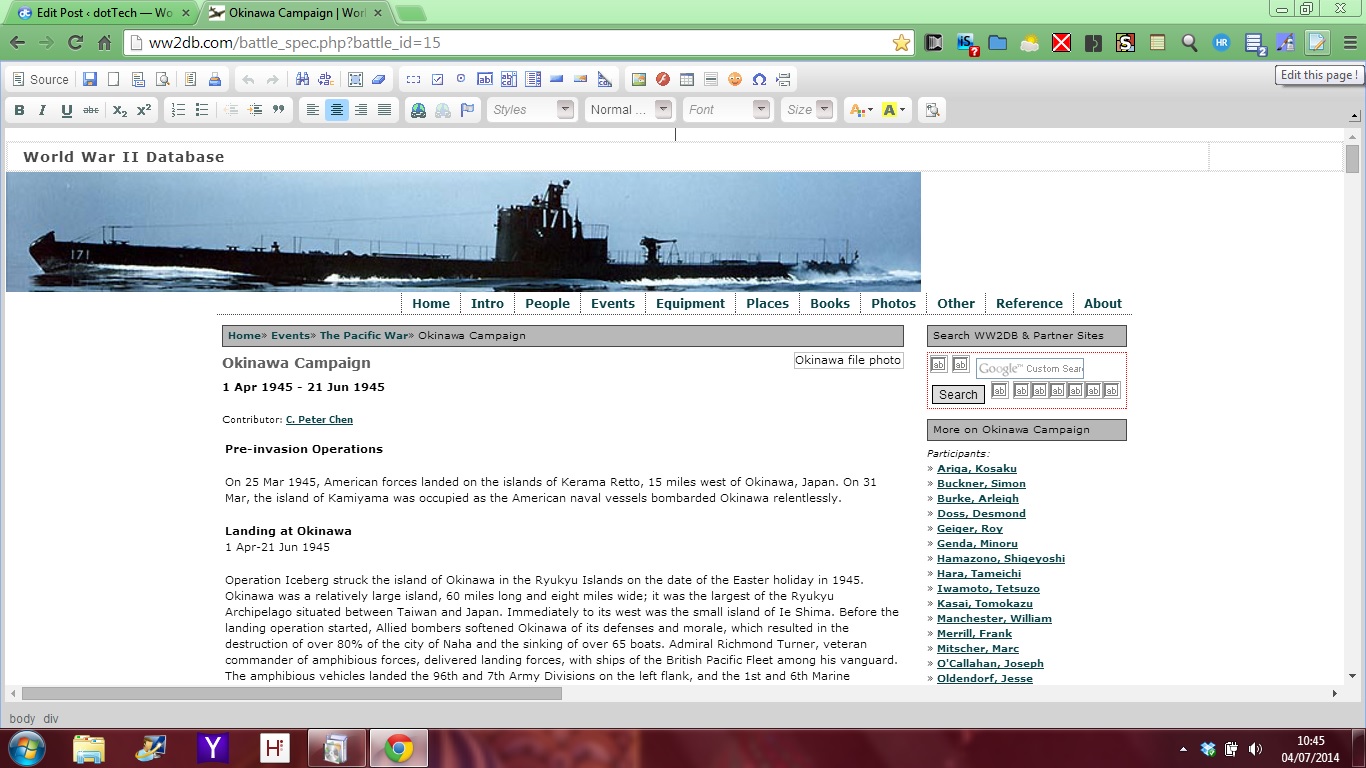This screenshot has height=768, width=1366.
Task: Click the Google Custom Search field
Action: [x=1030, y=369]
